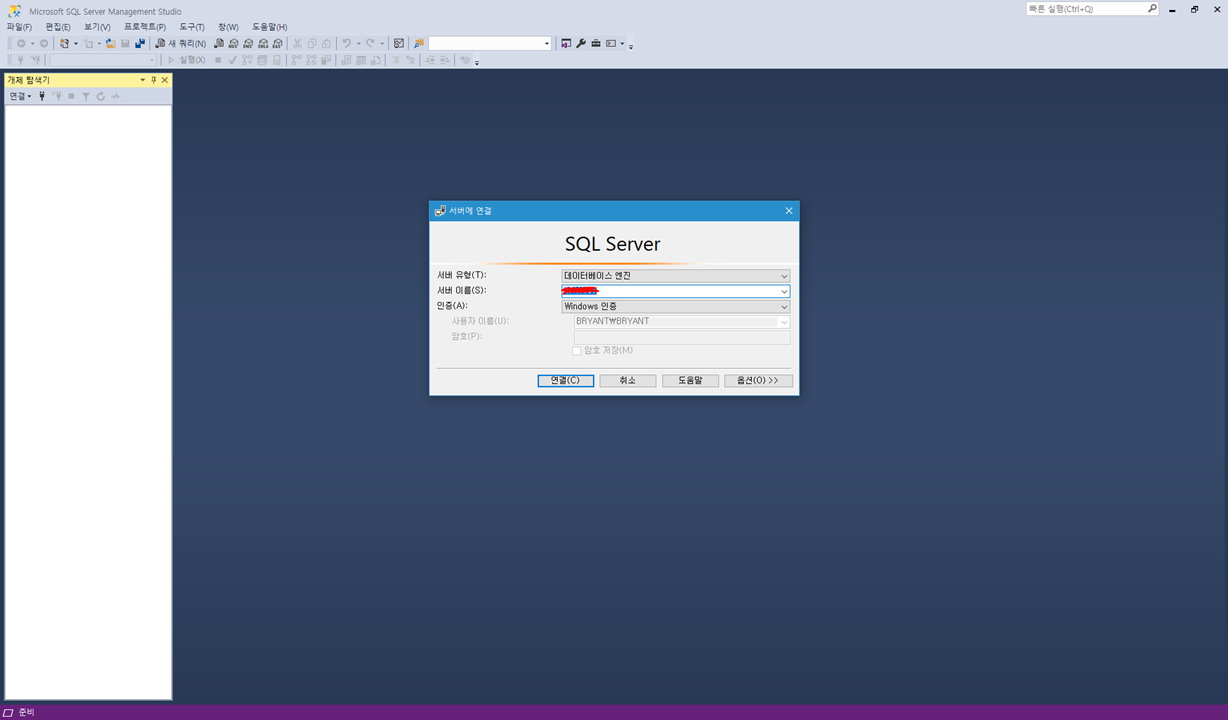The width and height of the screenshot is (1228, 720).
Task: Open the 파일(F) menu
Action: 19,27
